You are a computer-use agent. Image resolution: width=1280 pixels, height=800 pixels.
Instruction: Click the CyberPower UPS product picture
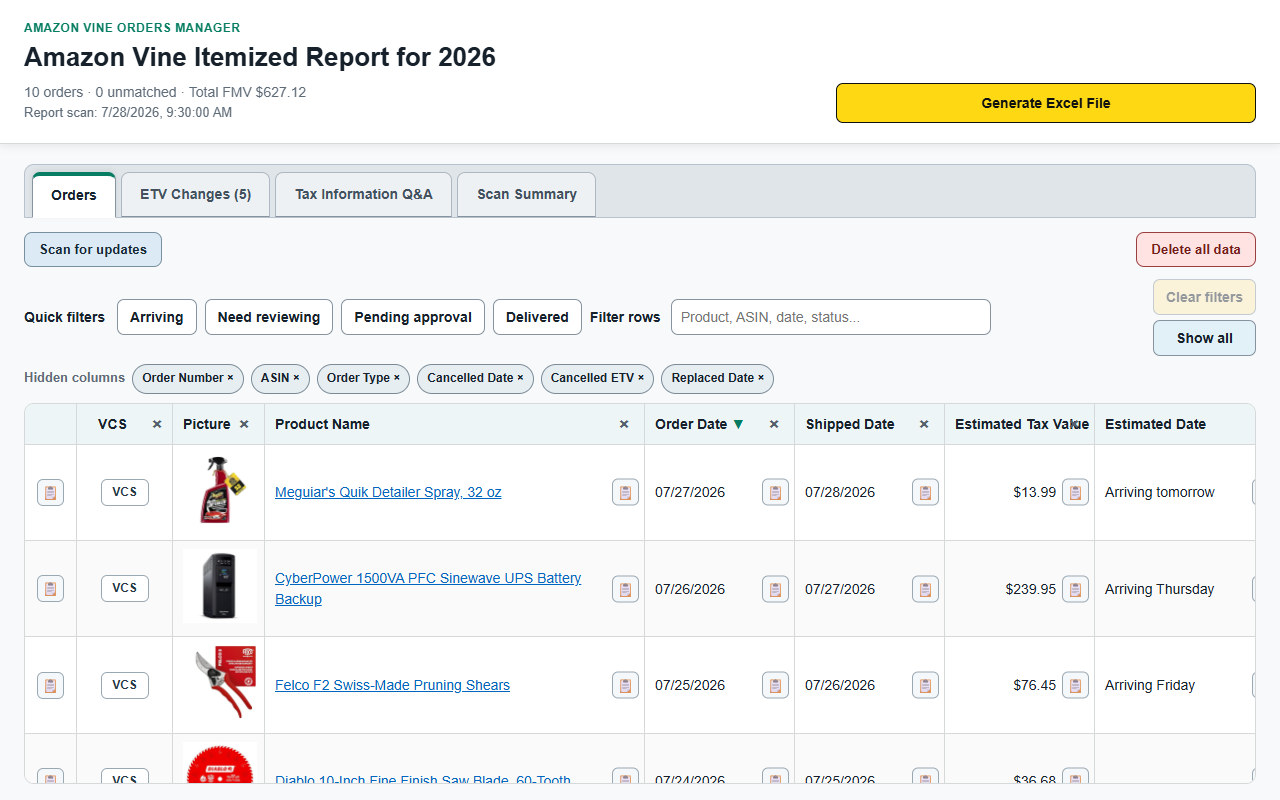pyautogui.click(x=219, y=587)
